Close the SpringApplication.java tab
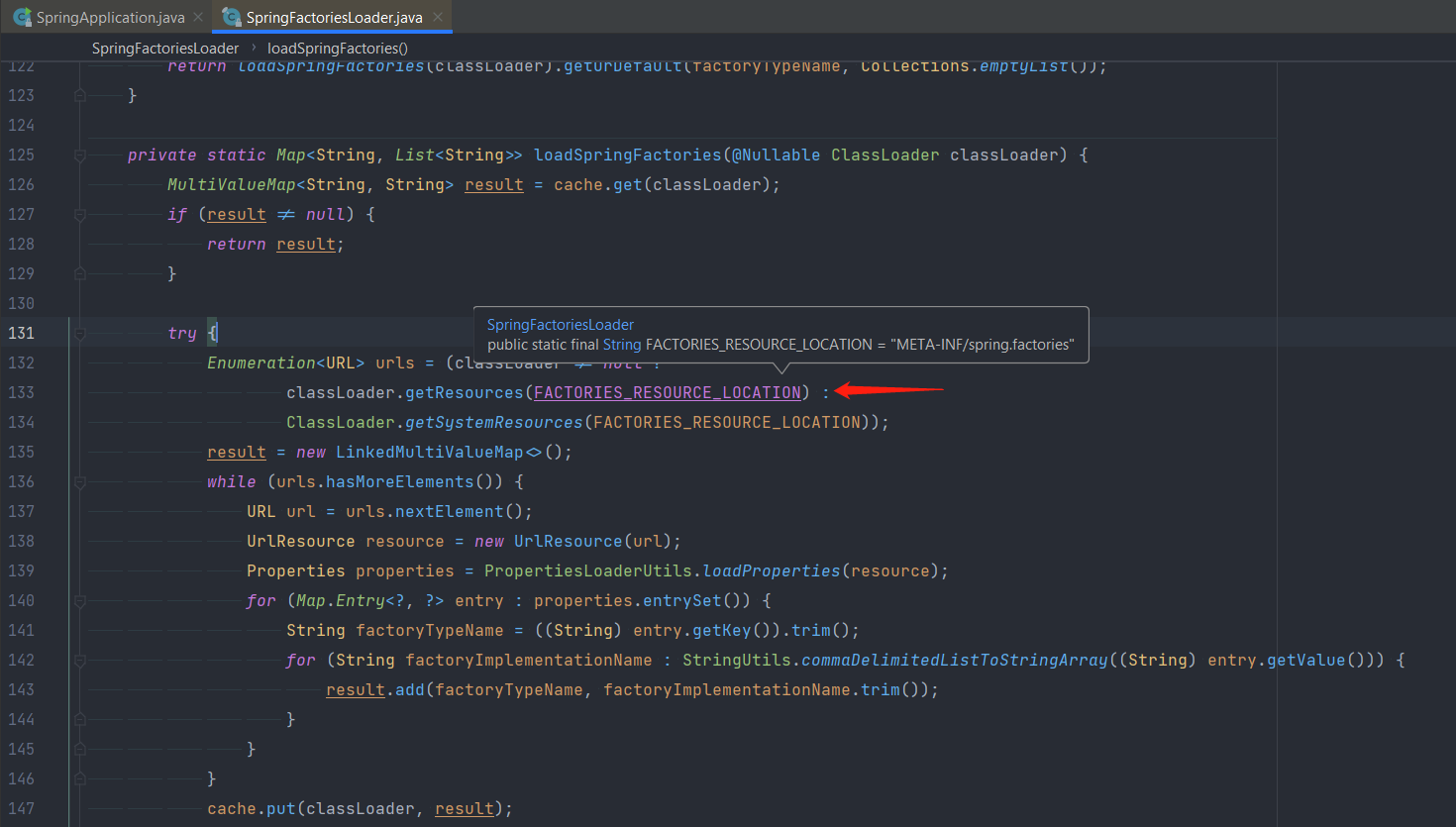Screen dimensions: 1456x827 198,17
